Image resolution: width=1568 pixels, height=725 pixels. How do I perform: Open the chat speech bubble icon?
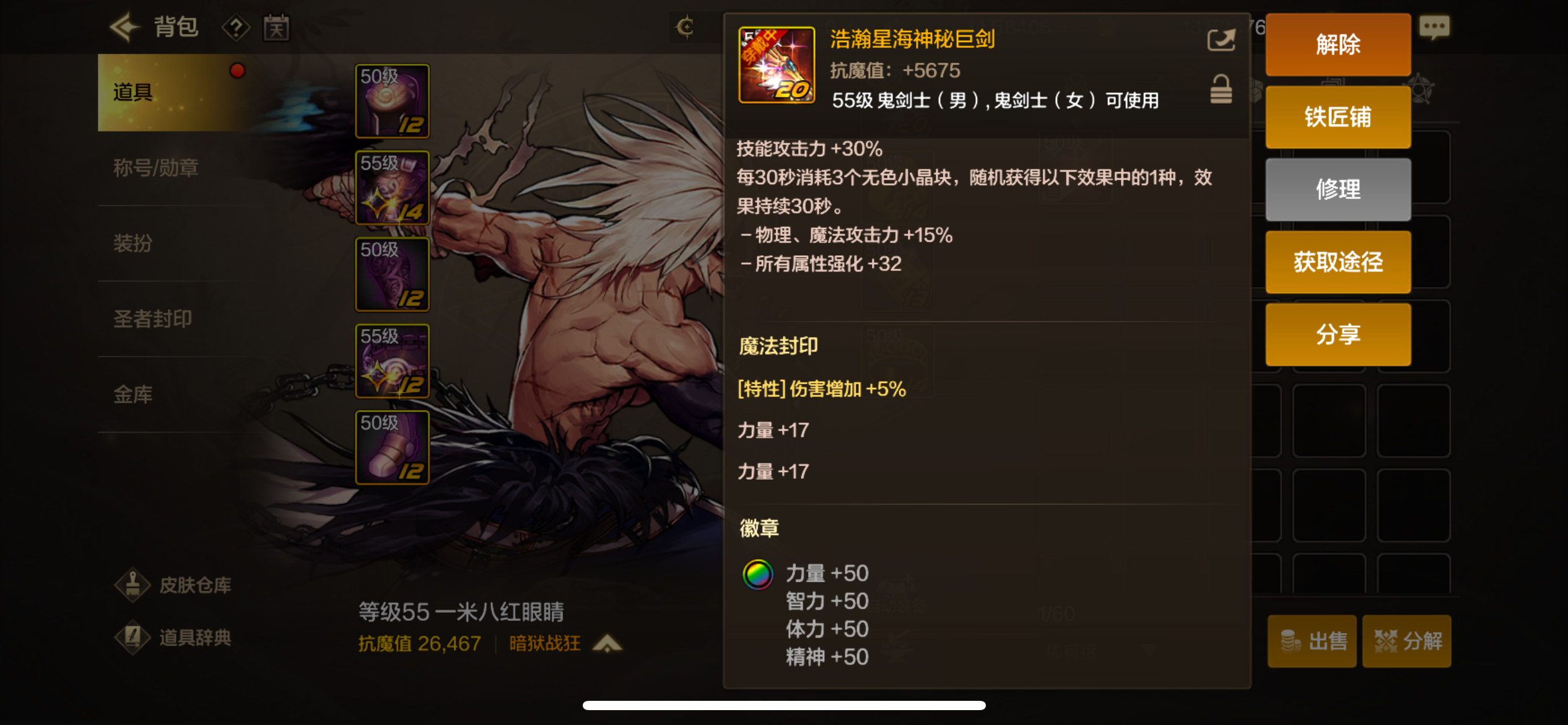click(x=1434, y=28)
